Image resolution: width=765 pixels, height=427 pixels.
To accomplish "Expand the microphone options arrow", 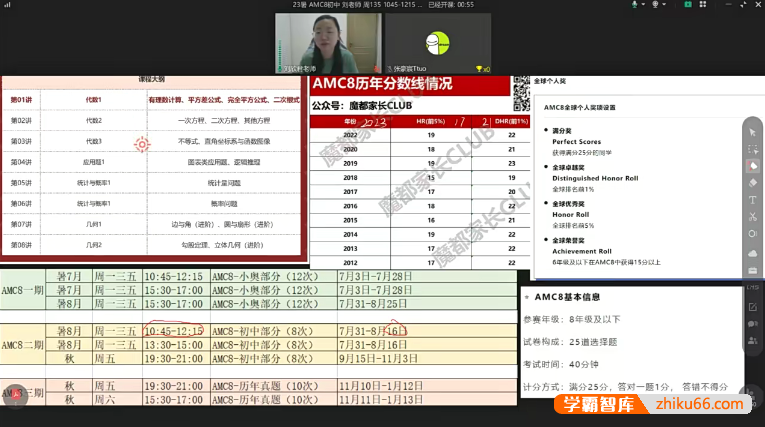I will point(643,4).
